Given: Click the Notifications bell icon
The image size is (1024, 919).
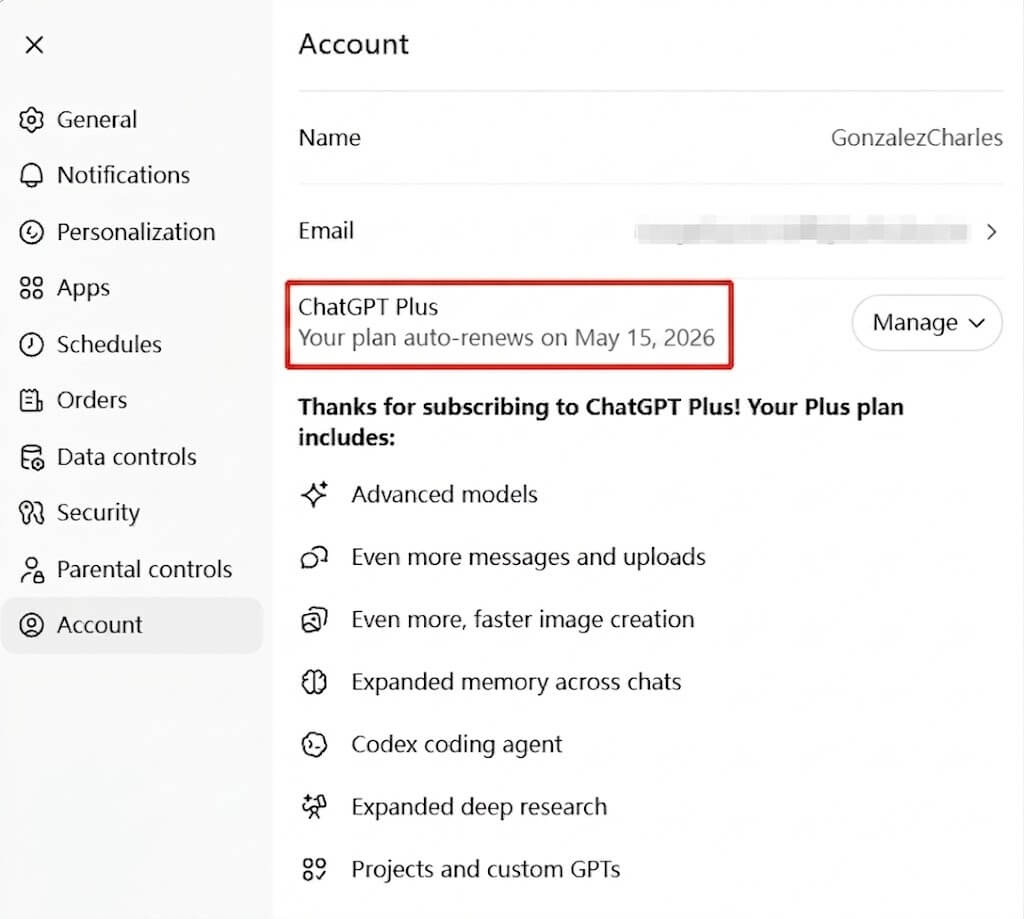Looking at the screenshot, I should (x=32, y=176).
